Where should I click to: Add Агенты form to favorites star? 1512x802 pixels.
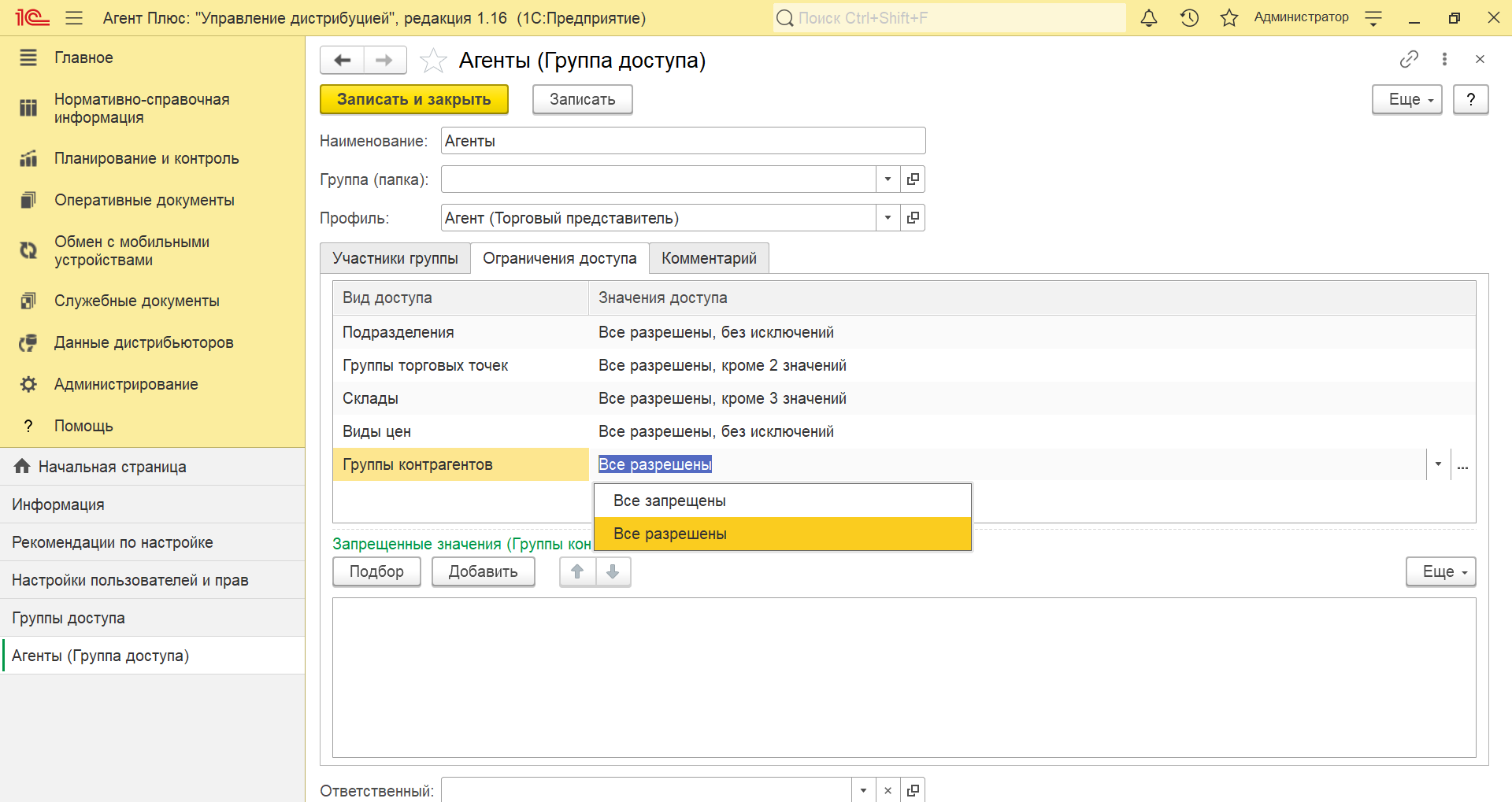tap(433, 61)
